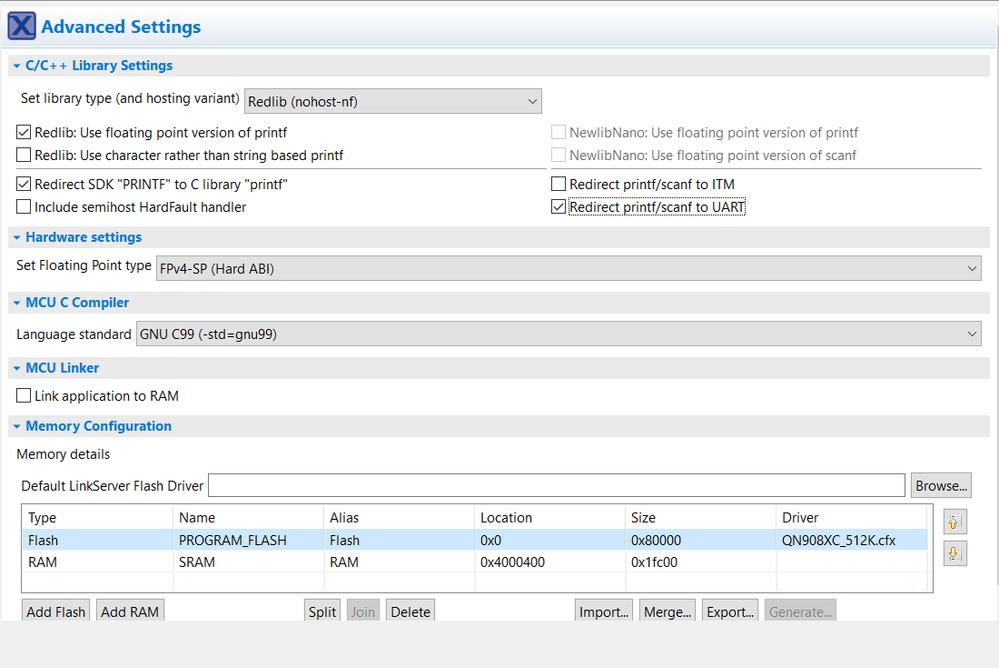Open Language standard dropdown
999x668 pixels.
[x=558, y=334]
